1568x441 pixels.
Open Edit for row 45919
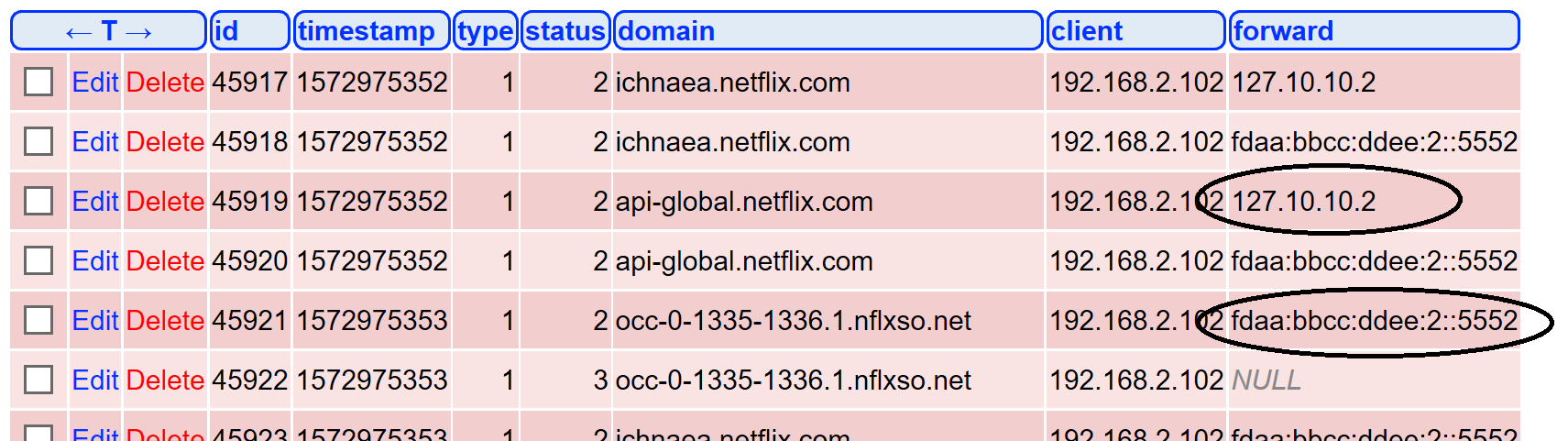95,202
